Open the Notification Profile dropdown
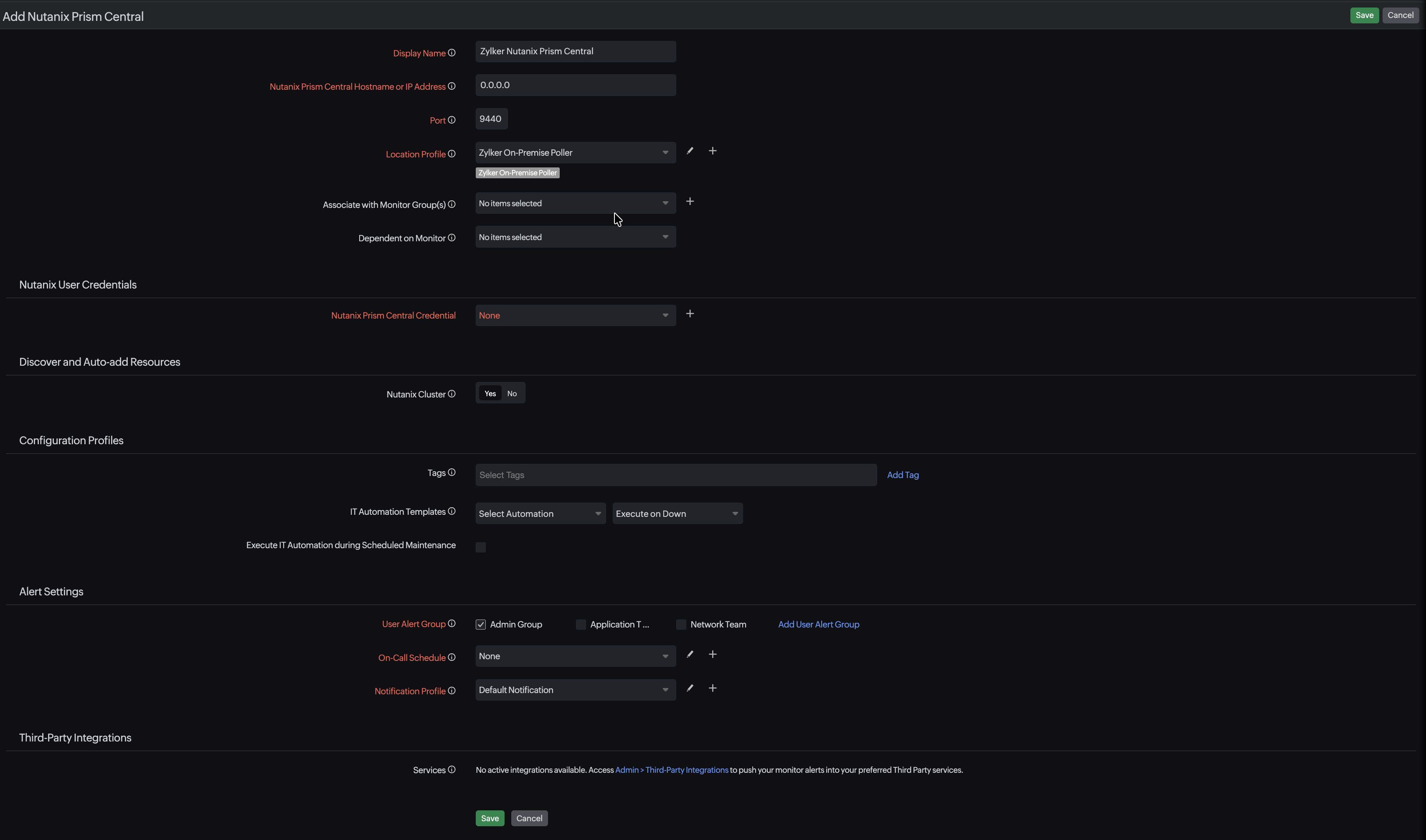This screenshot has width=1426, height=840. [576, 690]
